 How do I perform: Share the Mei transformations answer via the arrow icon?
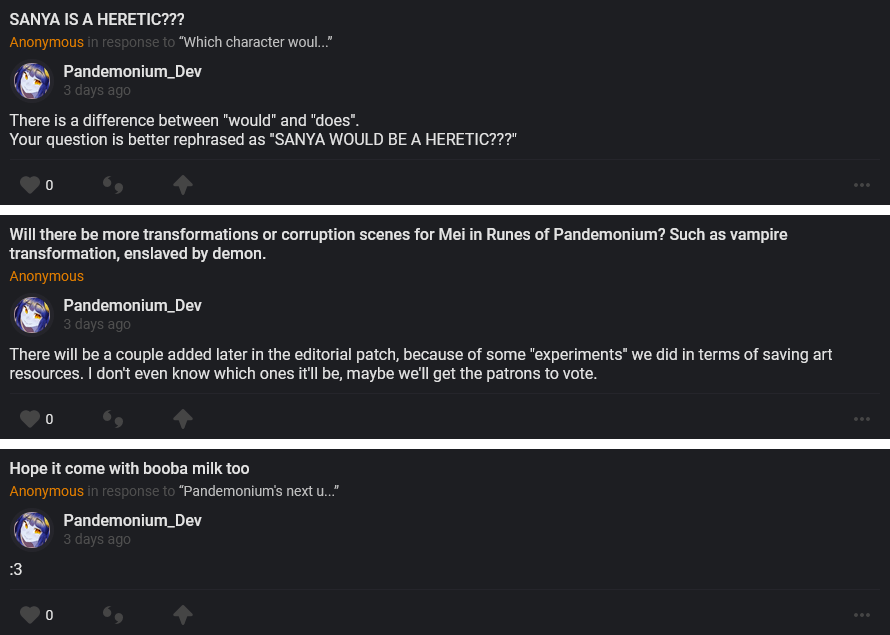pos(182,419)
